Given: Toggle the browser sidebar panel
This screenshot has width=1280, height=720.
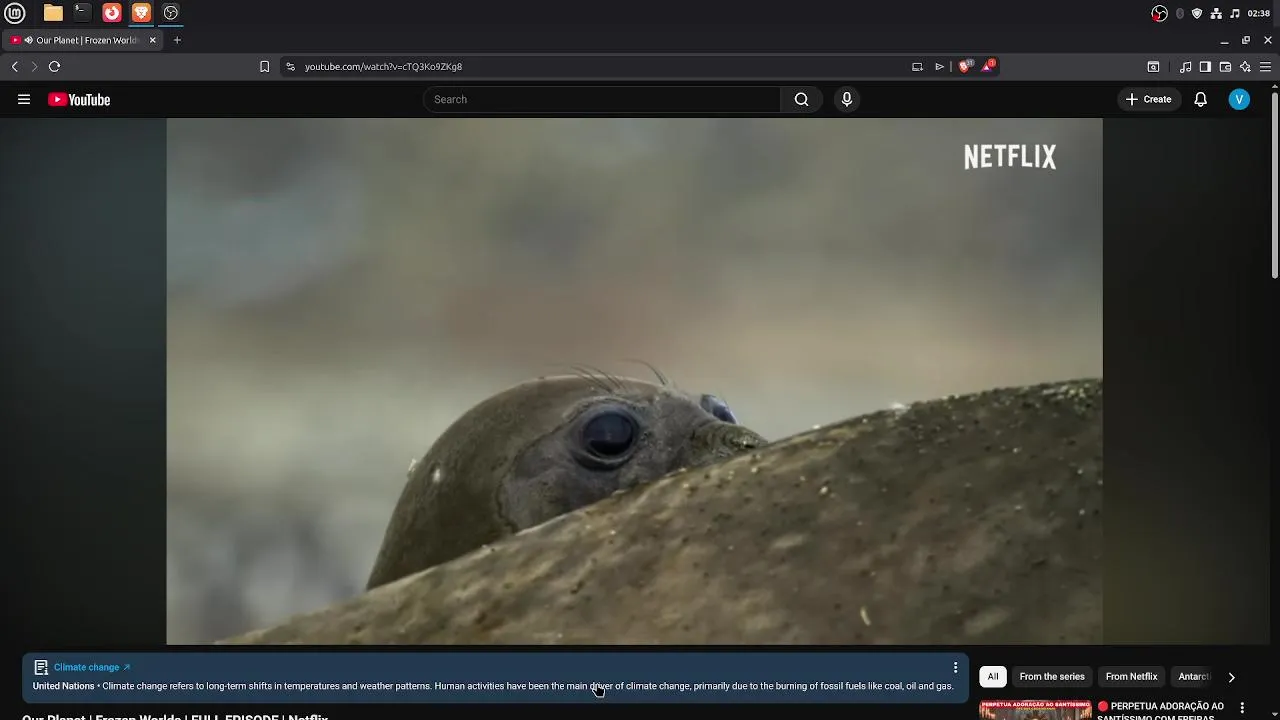Looking at the screenshot, I should [1205, 67].
